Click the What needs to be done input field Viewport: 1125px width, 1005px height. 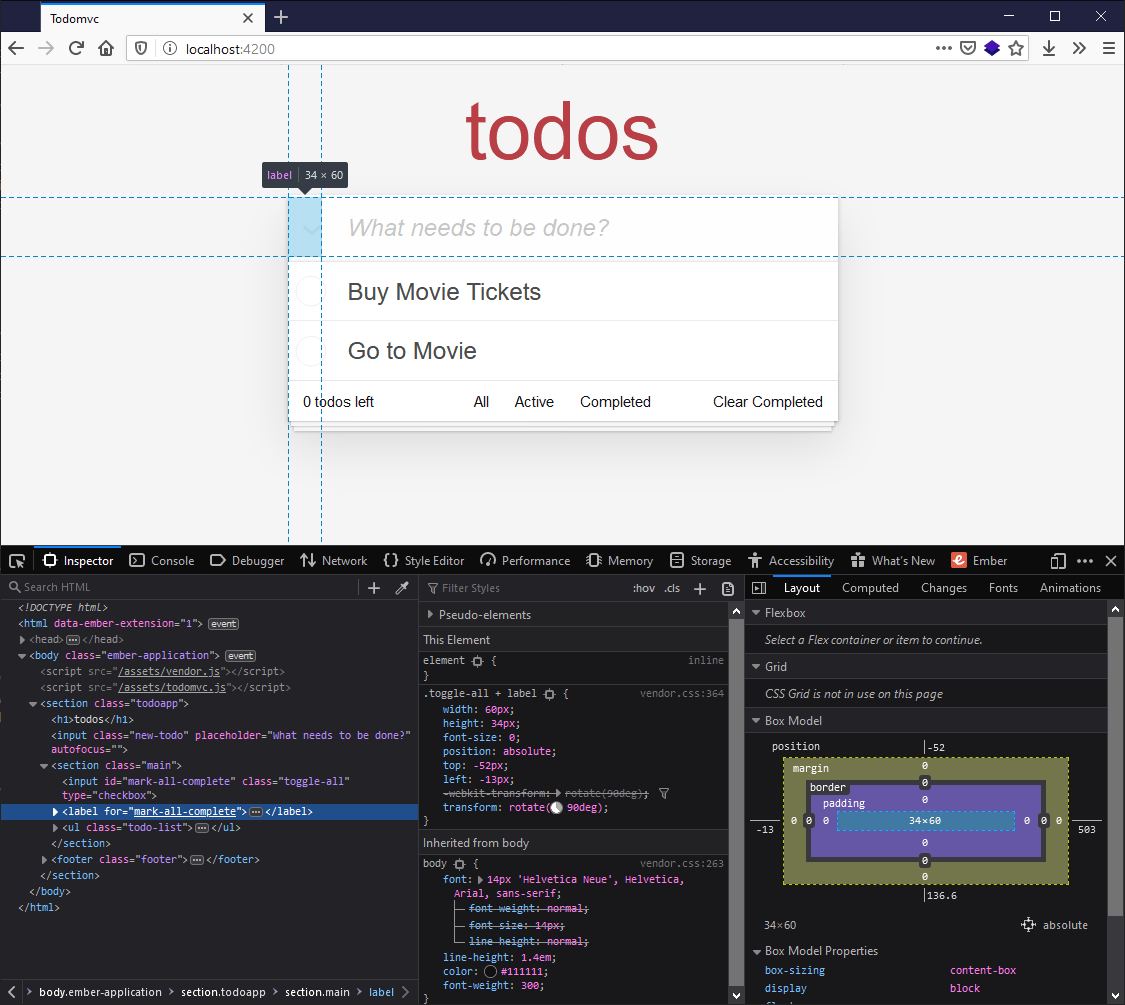[x=560, y=228]
